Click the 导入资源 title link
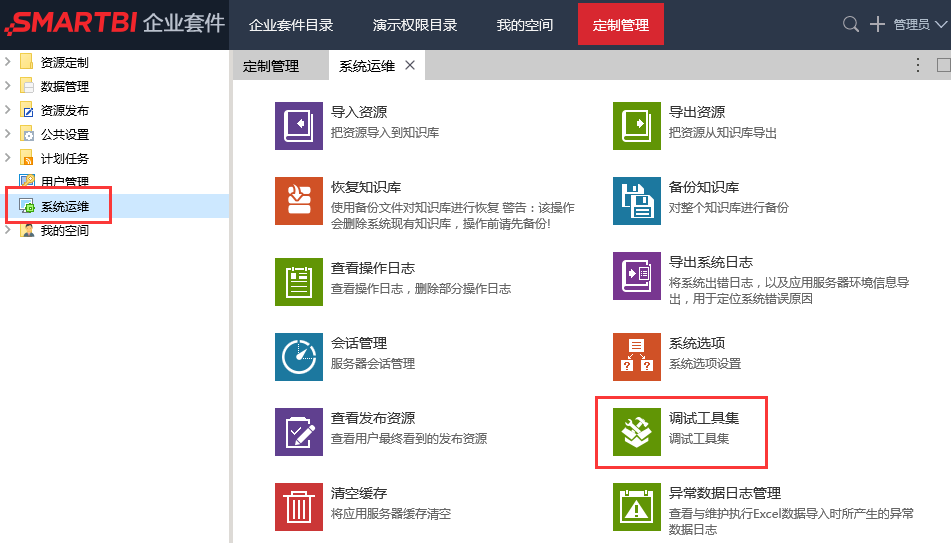This screenshot has height=543, width=951. coord(359,112)
